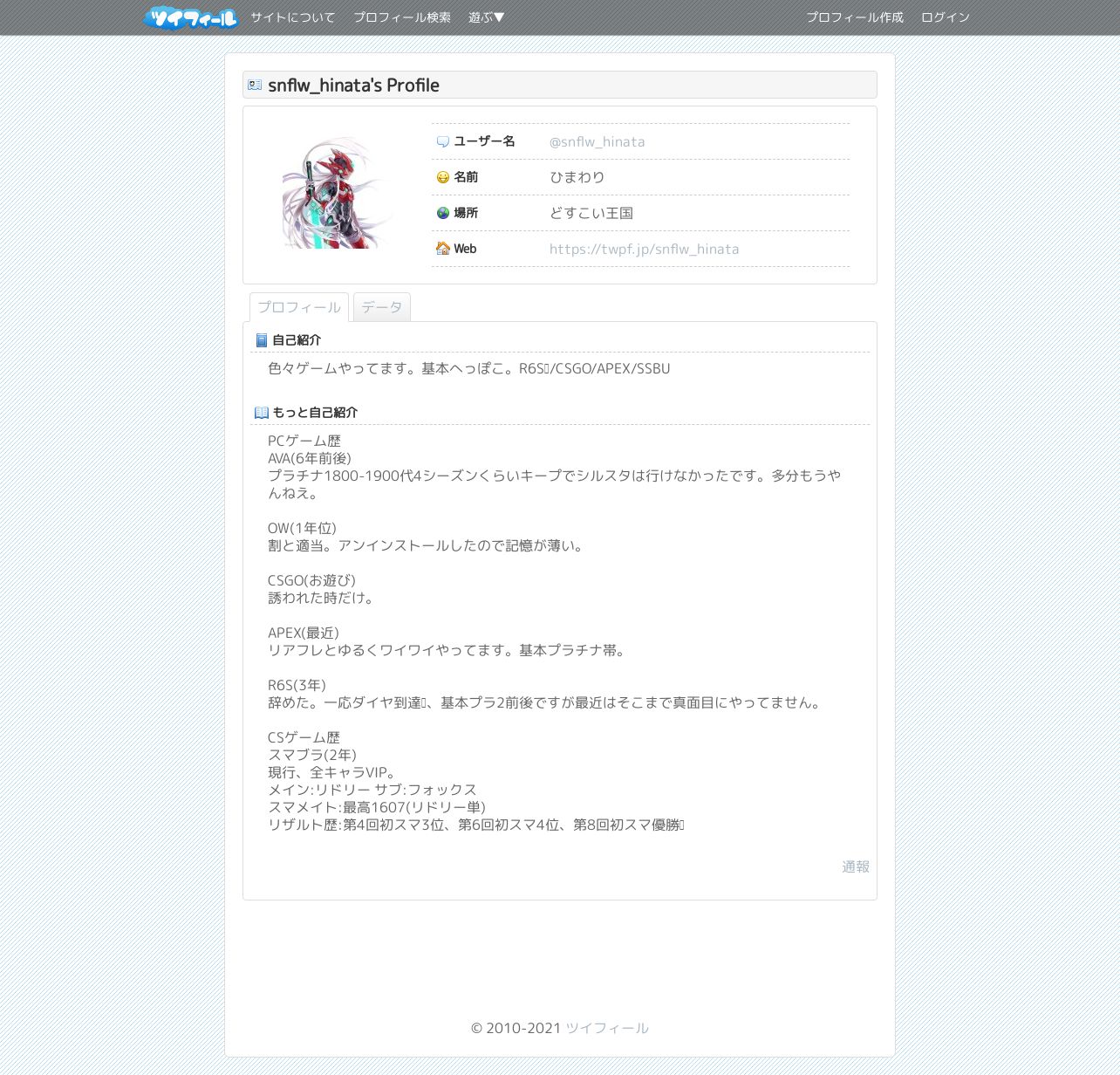
Task: Click the プラチナ1800-1900代 line
Action: (x=555, y=484)
